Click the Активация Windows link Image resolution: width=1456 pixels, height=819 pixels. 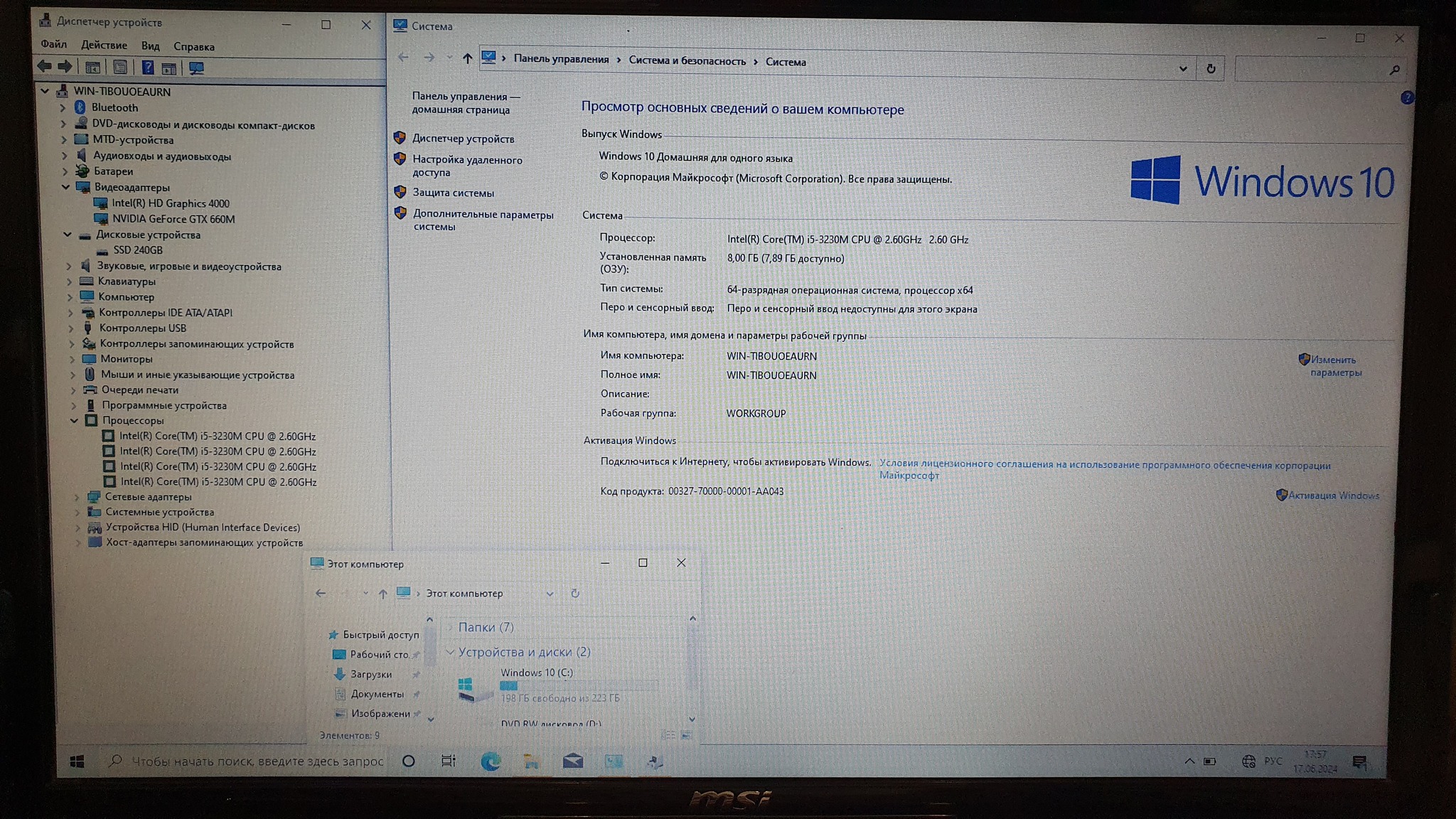coord(1333,496)
